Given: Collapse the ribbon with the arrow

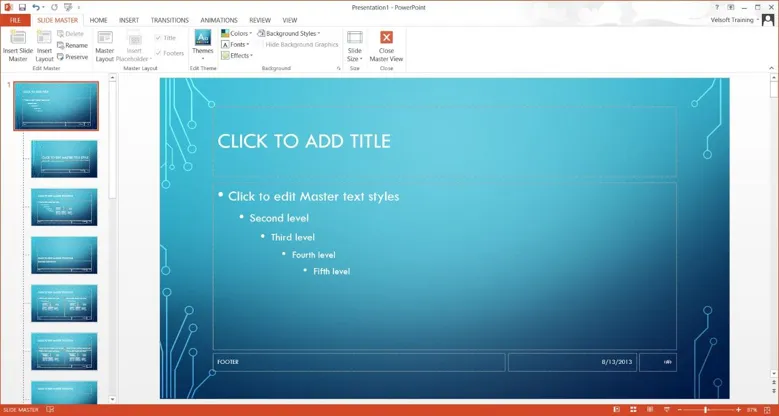Looking at the screenshot, I should point(772,68).
